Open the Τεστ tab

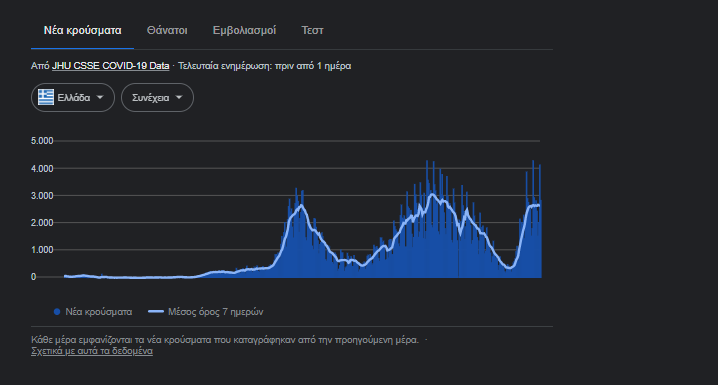(x=312, y=31)
